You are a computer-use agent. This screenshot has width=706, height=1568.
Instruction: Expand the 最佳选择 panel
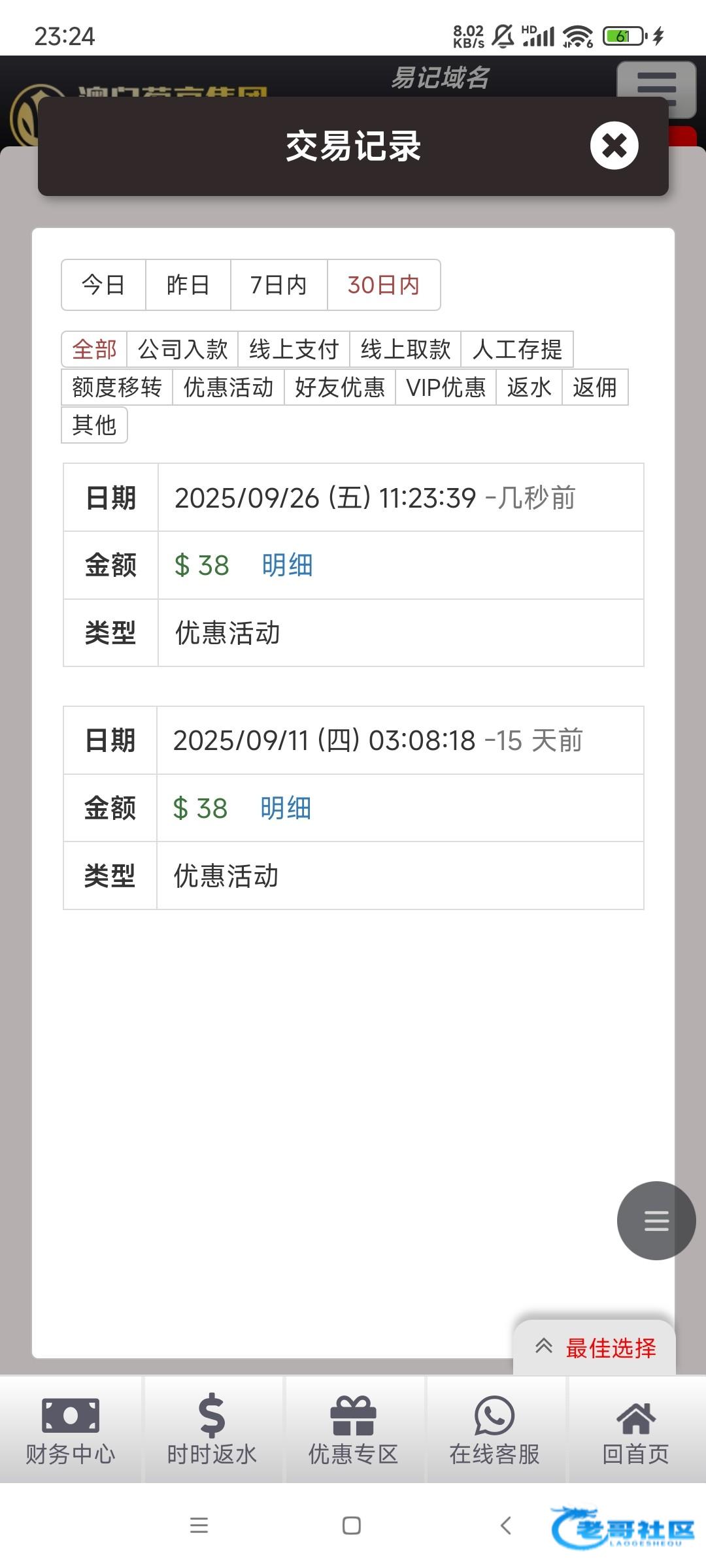click(595, 1348)
